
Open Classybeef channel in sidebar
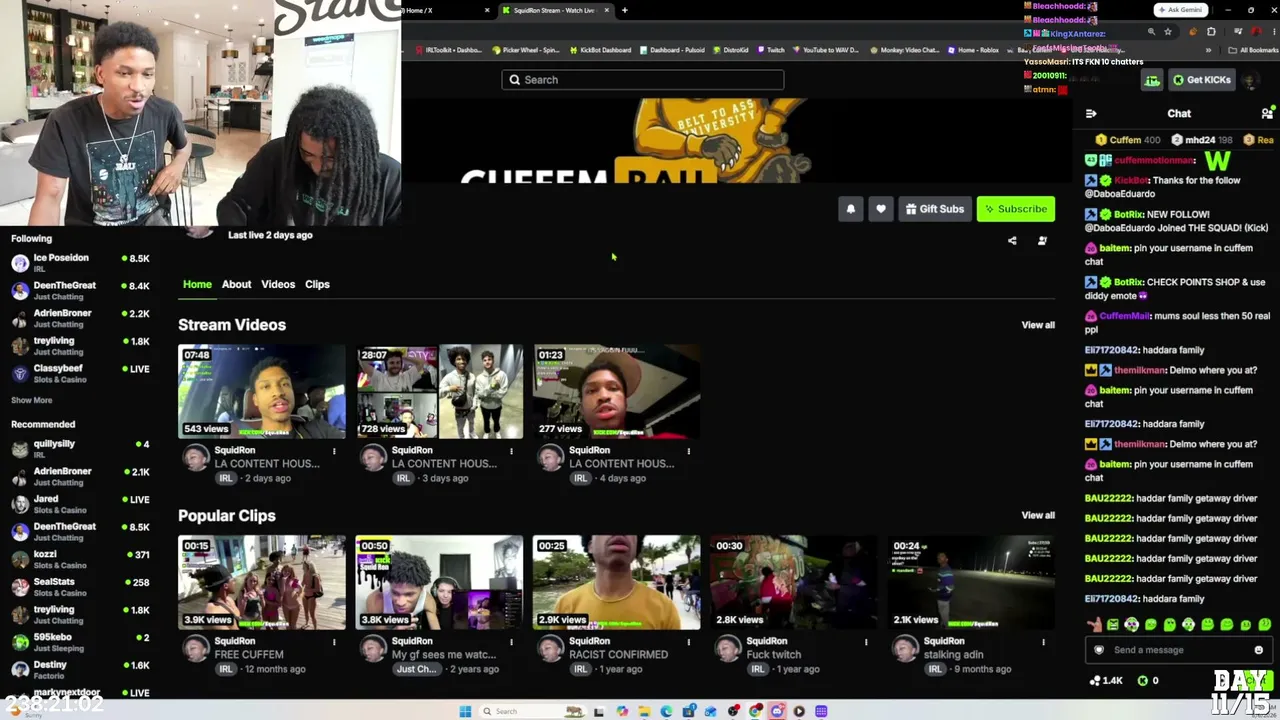(x=80, y=373)
